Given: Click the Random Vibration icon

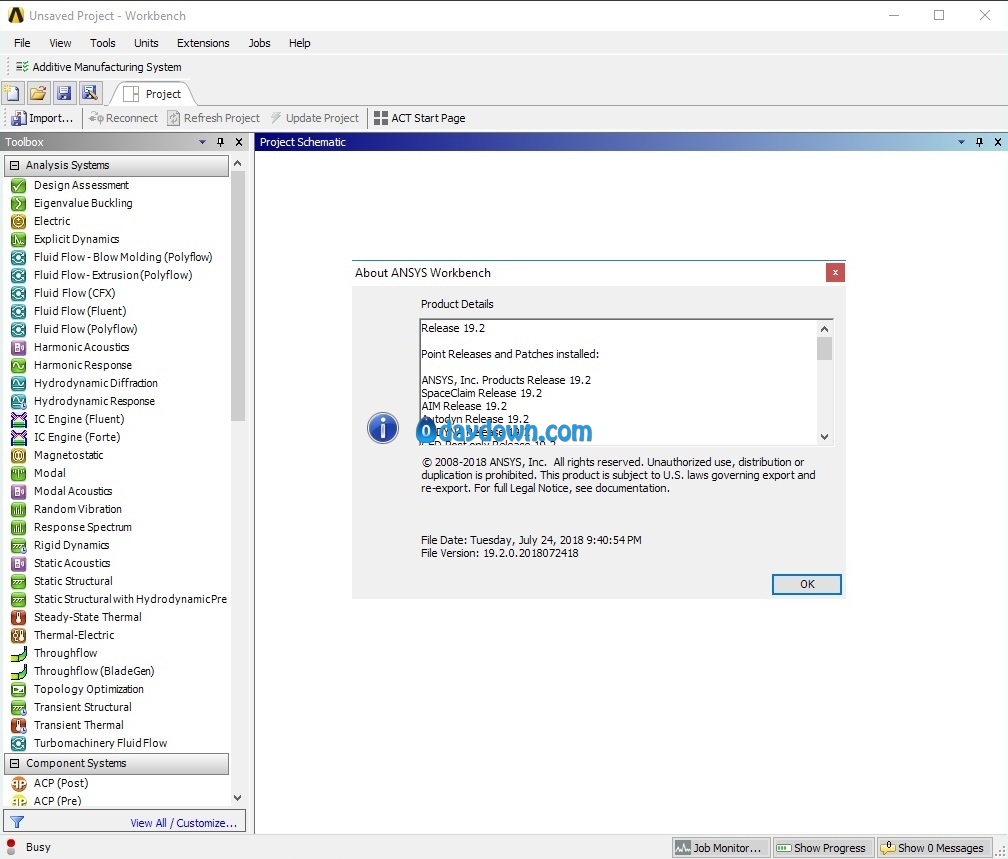Looking at the screenshot, I should 19,509.
